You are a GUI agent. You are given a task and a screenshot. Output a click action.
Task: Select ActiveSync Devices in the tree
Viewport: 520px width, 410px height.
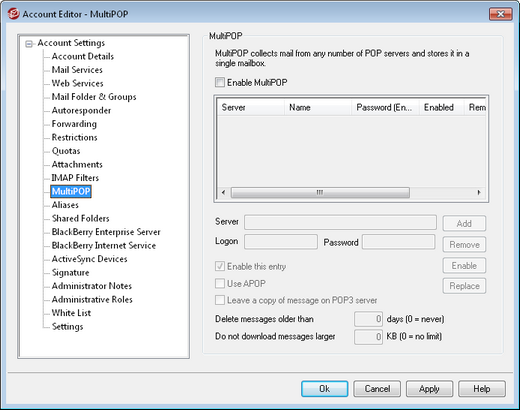(89, 259)
